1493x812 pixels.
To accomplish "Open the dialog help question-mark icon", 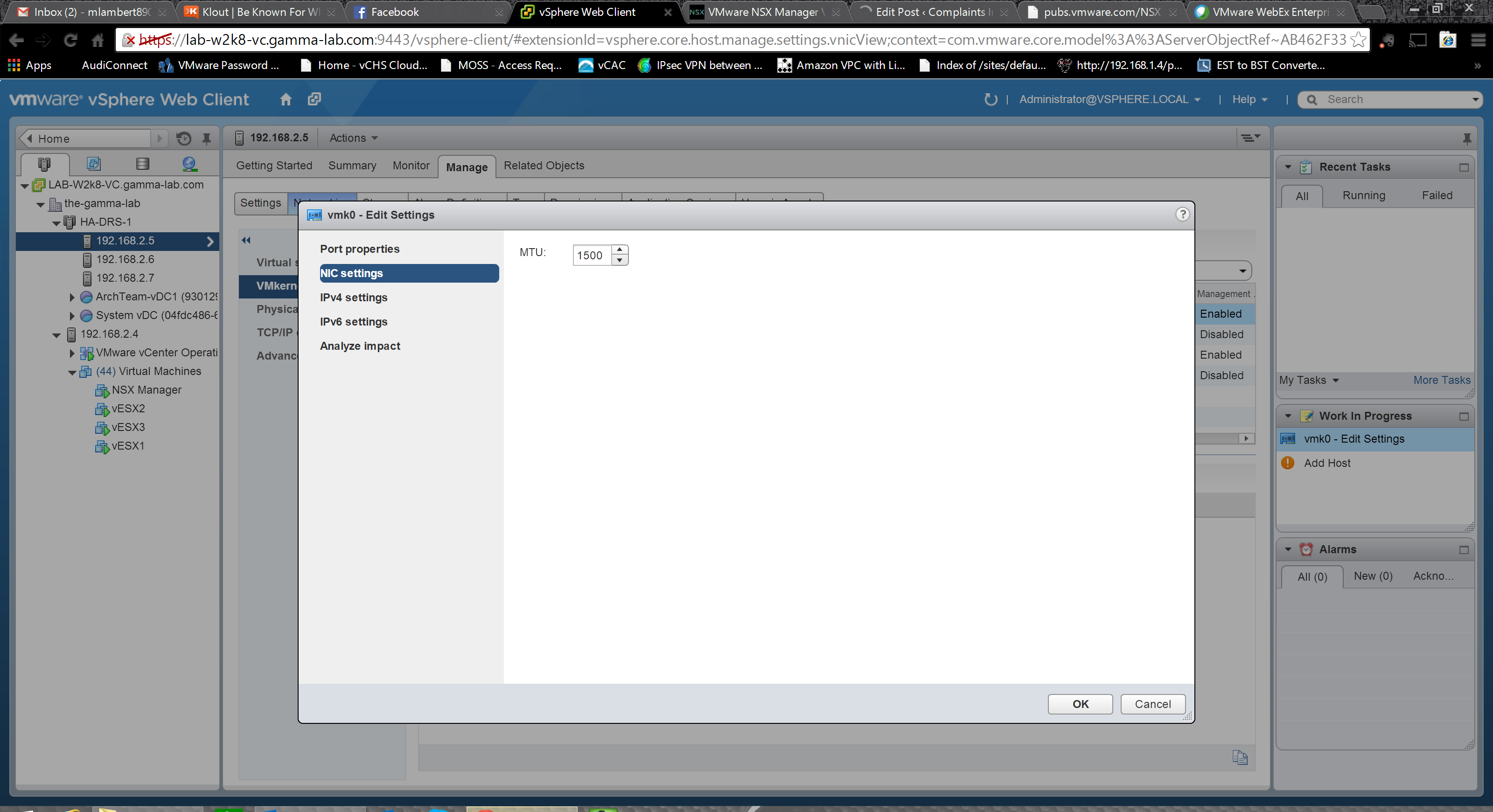I will (x=1182, y=214).
